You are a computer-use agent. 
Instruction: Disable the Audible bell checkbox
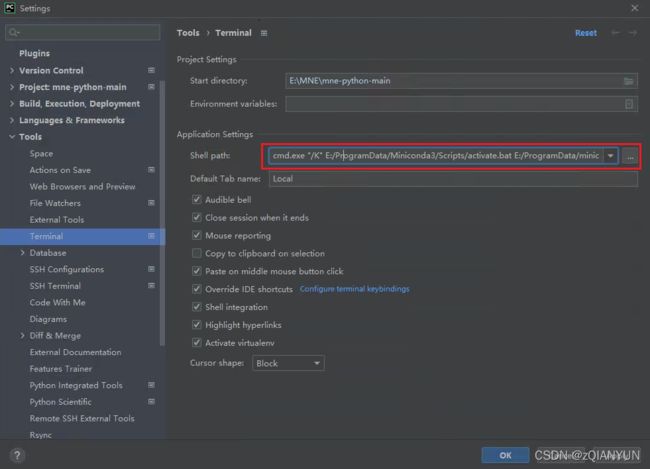point(196,200)
